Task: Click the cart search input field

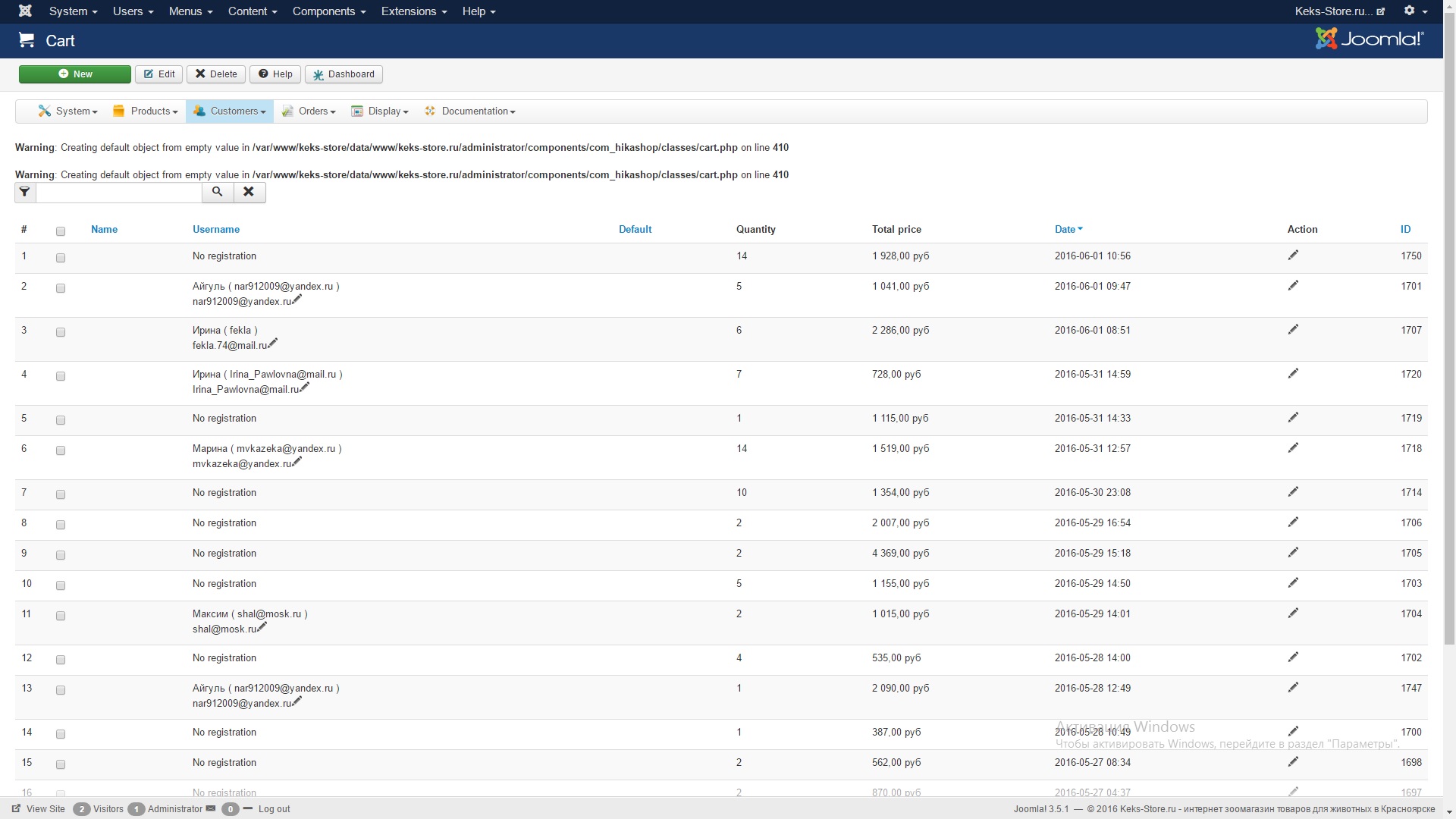Action: point(119,193)
